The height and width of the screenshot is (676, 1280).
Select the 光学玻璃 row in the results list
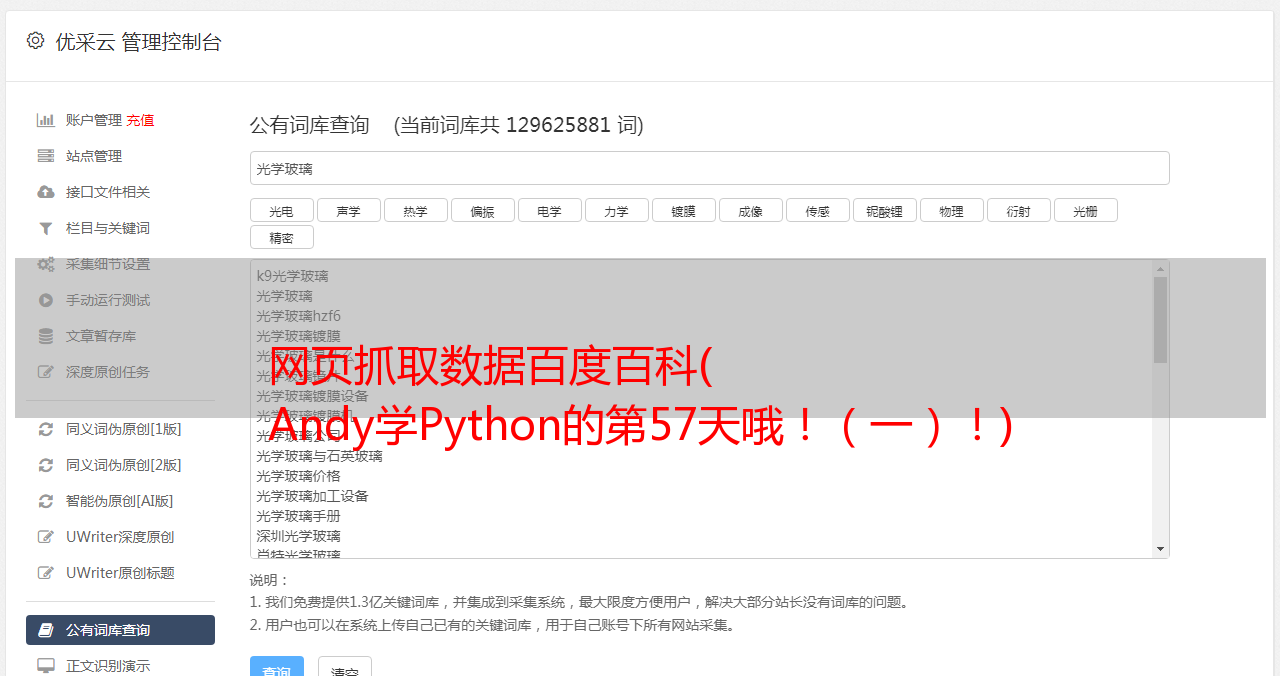702,296
